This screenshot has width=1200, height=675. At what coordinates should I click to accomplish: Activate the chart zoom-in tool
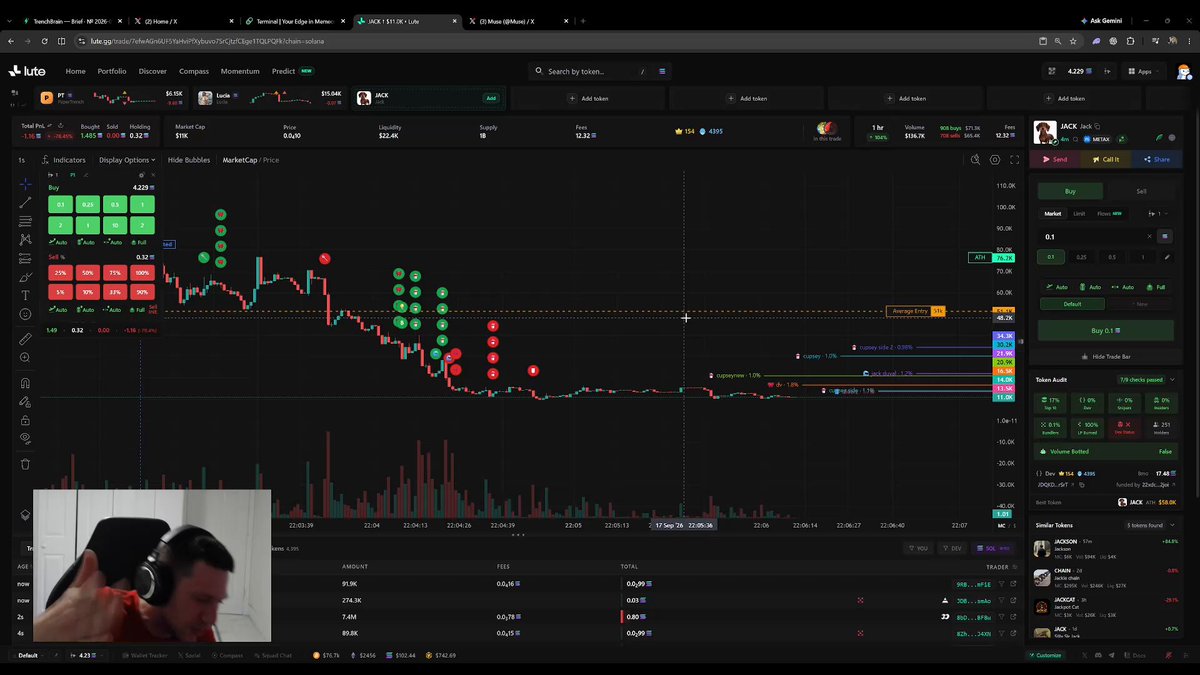pyautogui.click(x=25, y=358)
